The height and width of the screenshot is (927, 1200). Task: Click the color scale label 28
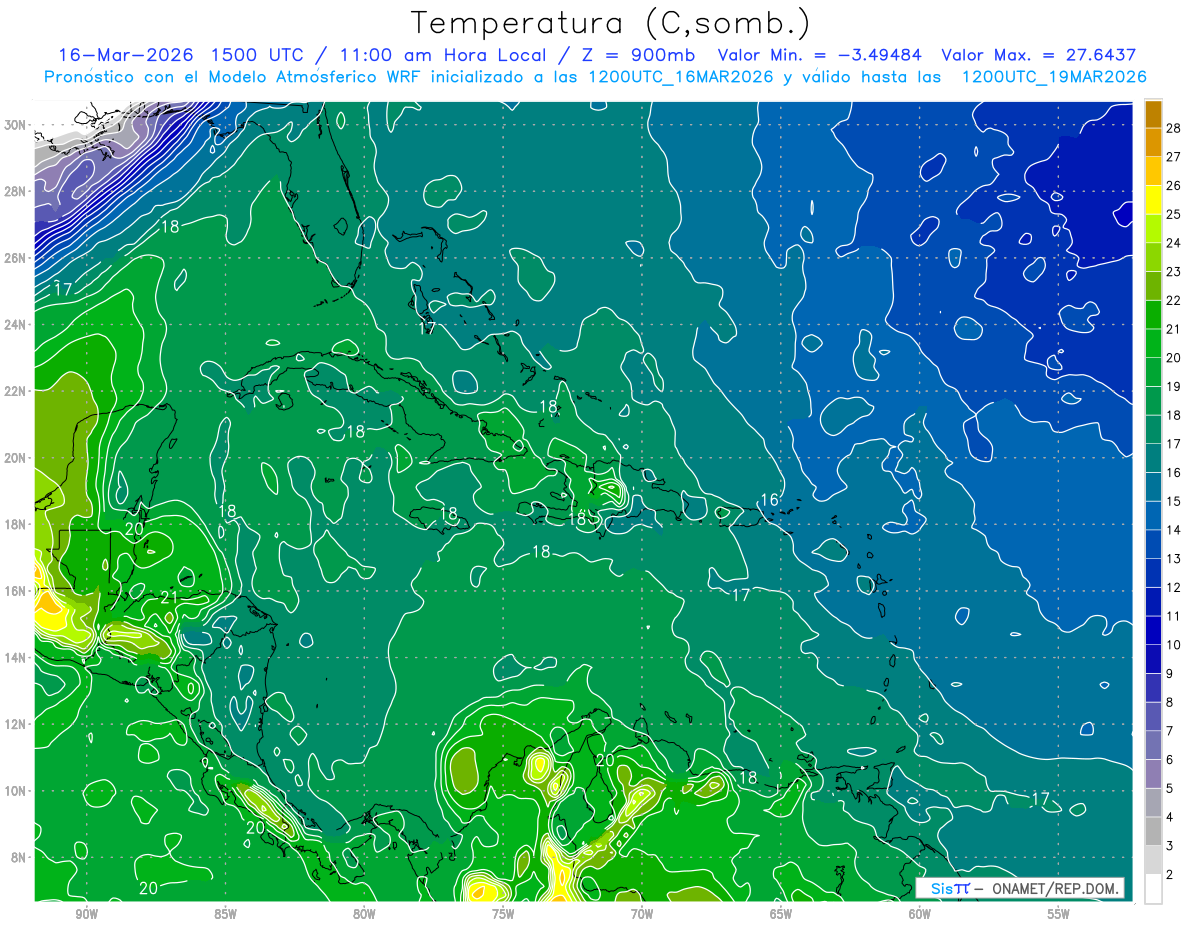[x=1173, y=128]
